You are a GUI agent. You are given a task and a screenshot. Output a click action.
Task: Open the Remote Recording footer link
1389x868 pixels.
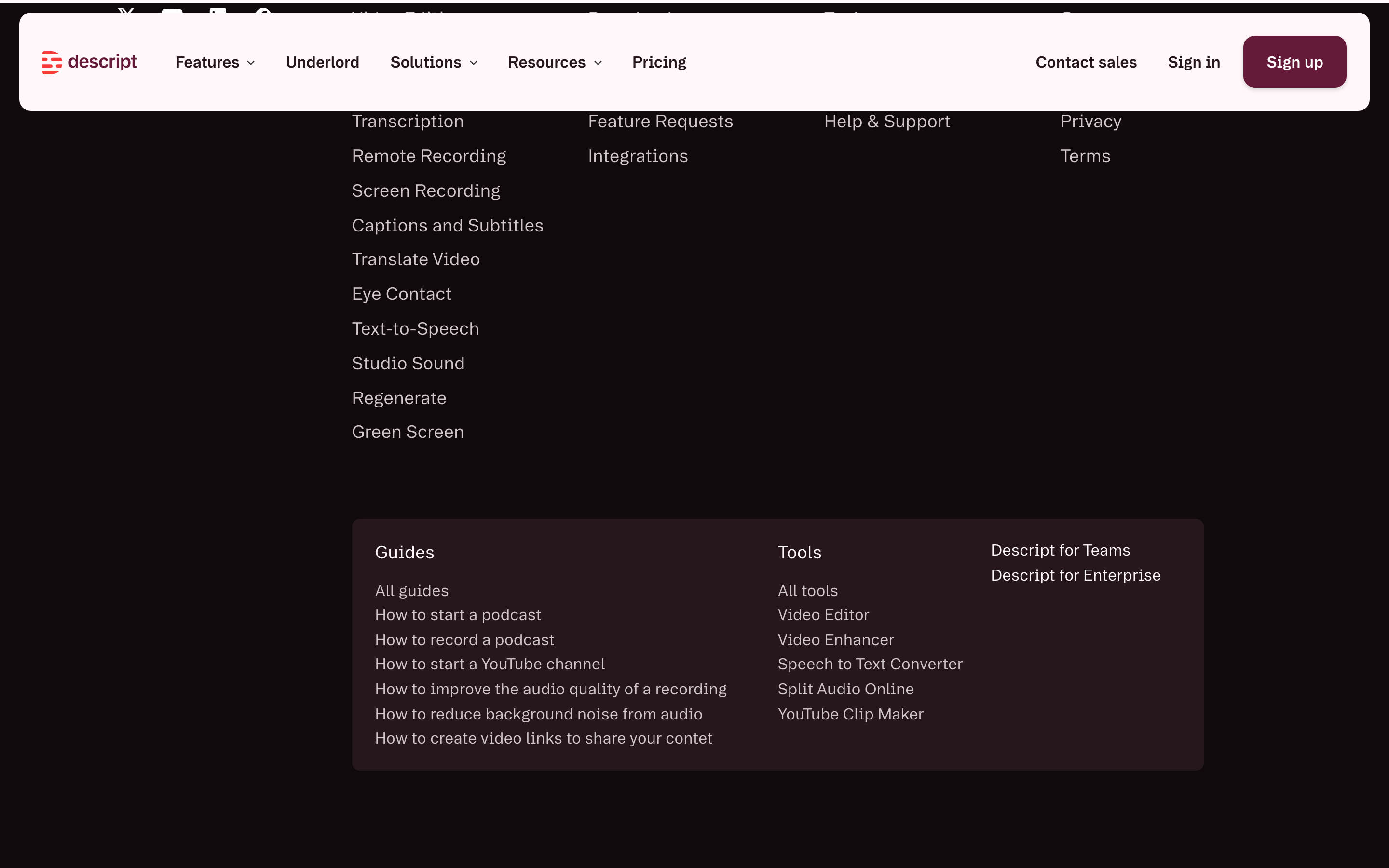[x=429, y=156]
